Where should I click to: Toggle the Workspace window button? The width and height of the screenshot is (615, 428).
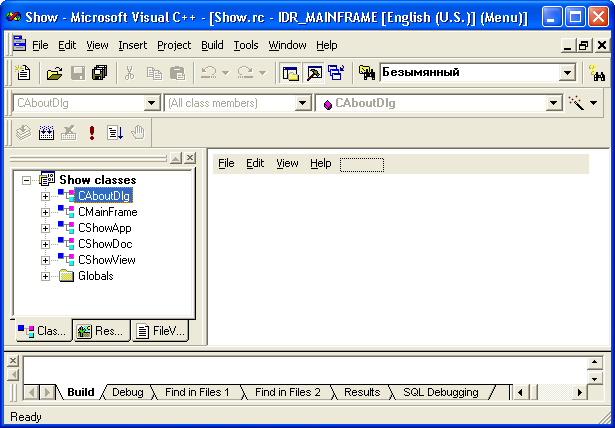point(291,73)
